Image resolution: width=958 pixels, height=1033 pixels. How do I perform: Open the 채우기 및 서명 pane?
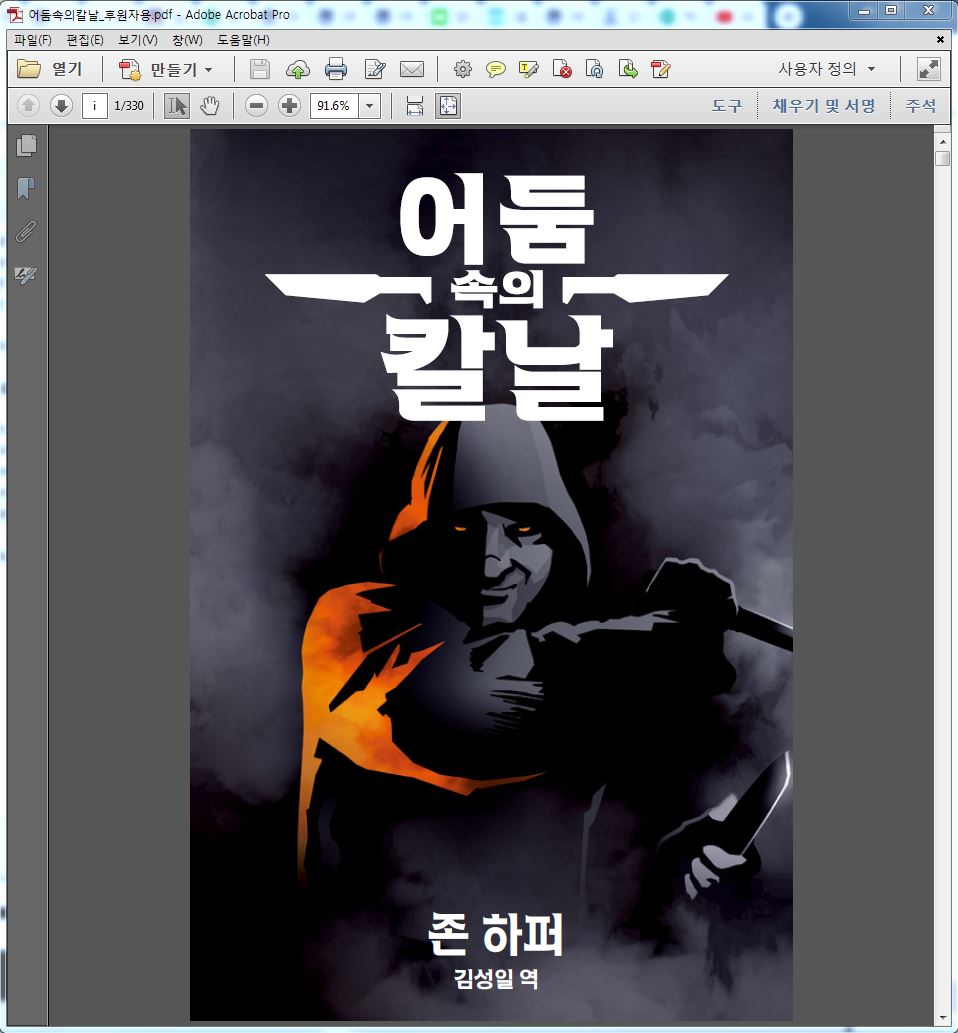point(824,106)
